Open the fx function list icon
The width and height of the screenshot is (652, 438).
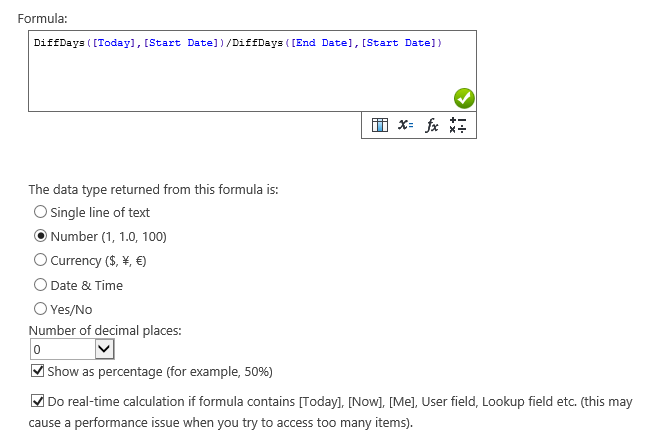(432, 125)
